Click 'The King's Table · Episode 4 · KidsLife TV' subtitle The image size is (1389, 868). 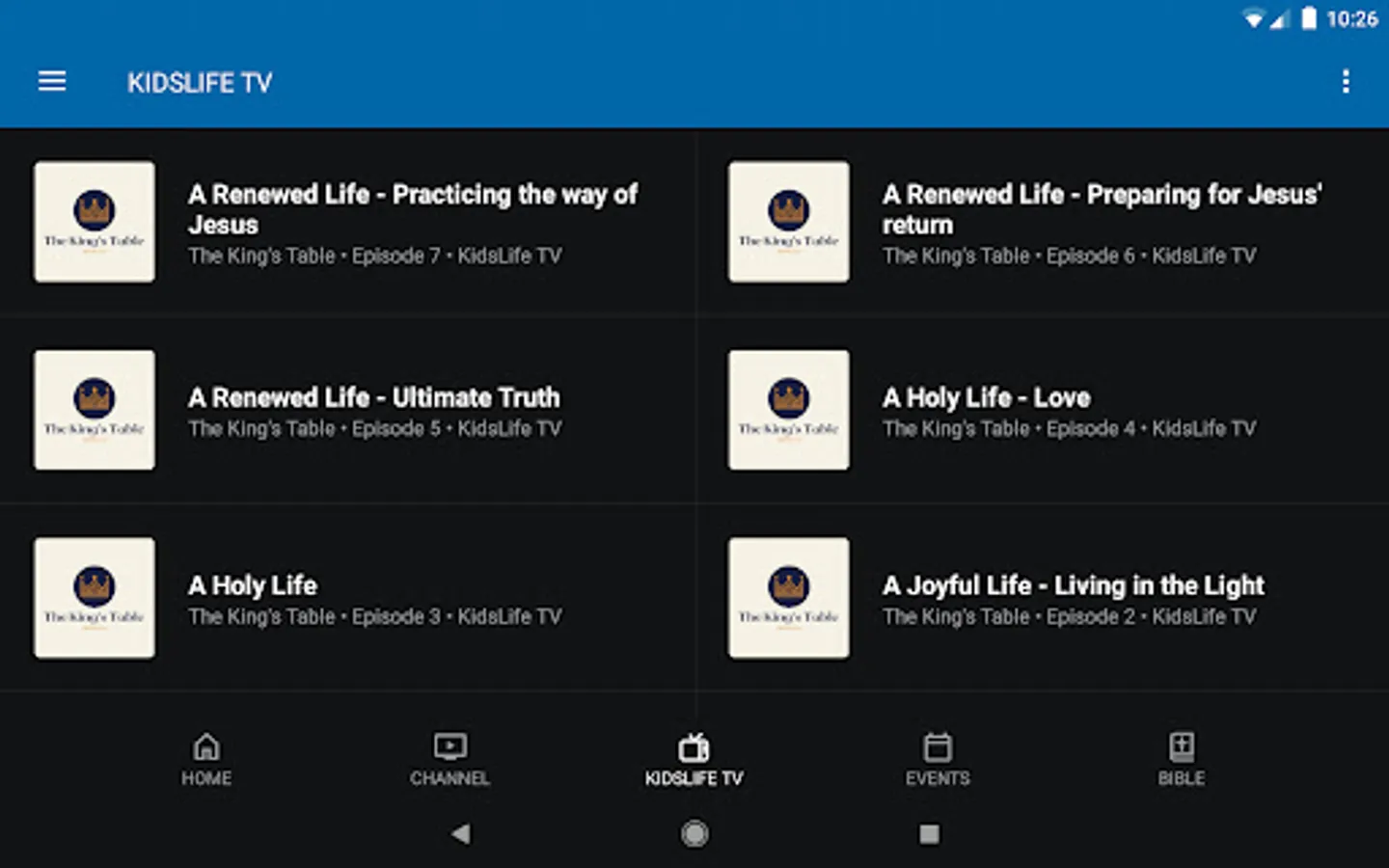[x=1070, y=428]
